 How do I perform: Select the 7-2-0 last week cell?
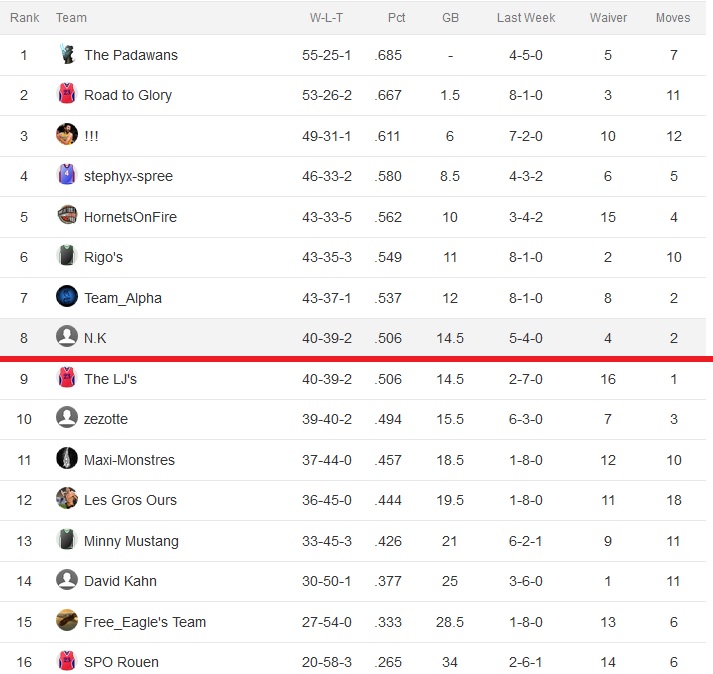(526, 136)
